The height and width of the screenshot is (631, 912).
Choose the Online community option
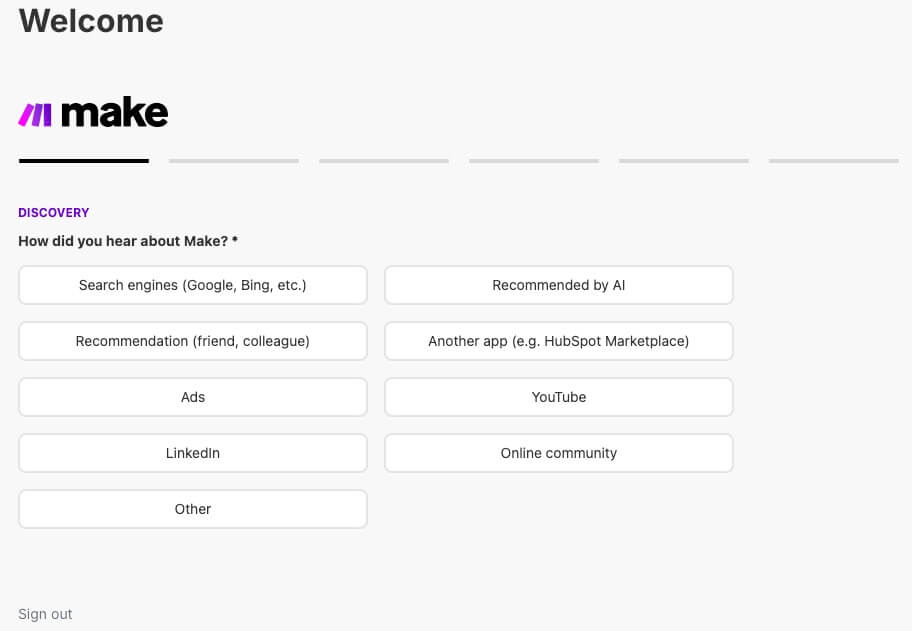point(558,453)
